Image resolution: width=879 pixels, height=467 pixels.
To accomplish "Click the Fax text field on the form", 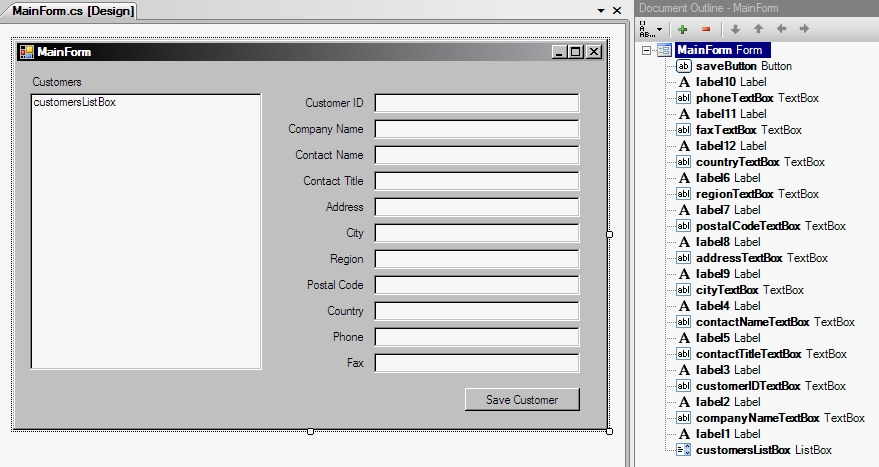I will tap(476, 363).
